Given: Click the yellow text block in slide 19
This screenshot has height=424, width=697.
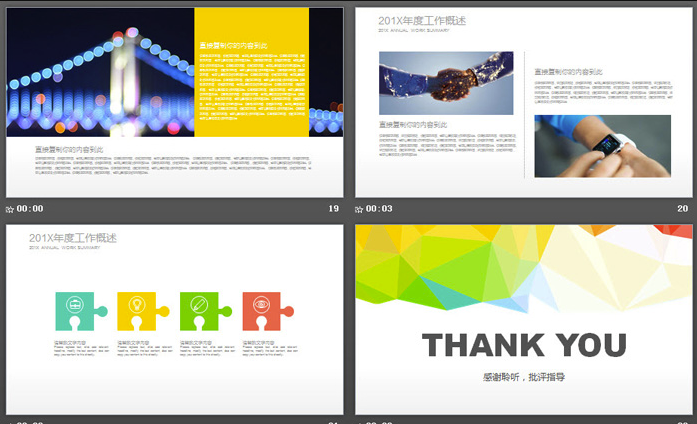Looking at the screenshot, I should [x=252, y=72].
